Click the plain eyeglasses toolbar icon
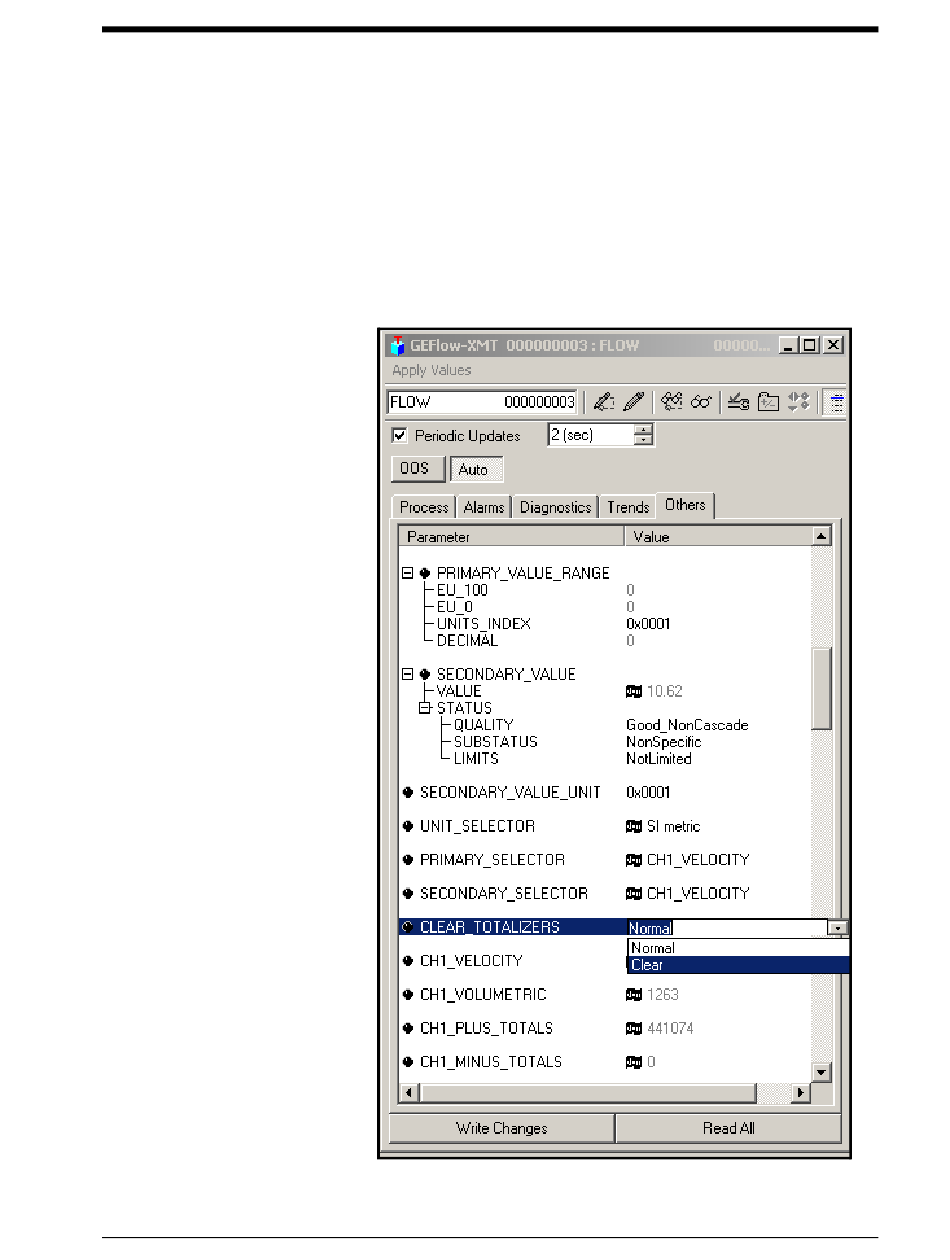Image resolution: width=950 pixels, height=1260 pixels. [701, 402]
